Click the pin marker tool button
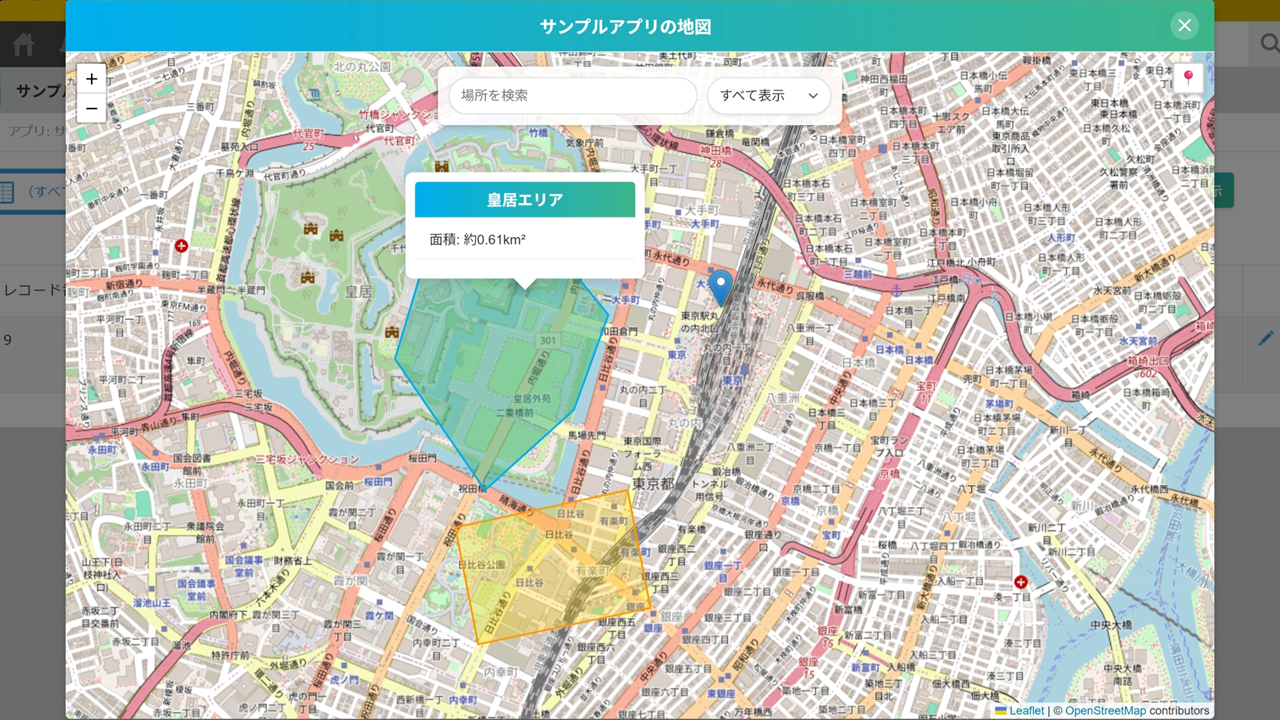This screenshot has height=720, width=1280. [1188, 78]
